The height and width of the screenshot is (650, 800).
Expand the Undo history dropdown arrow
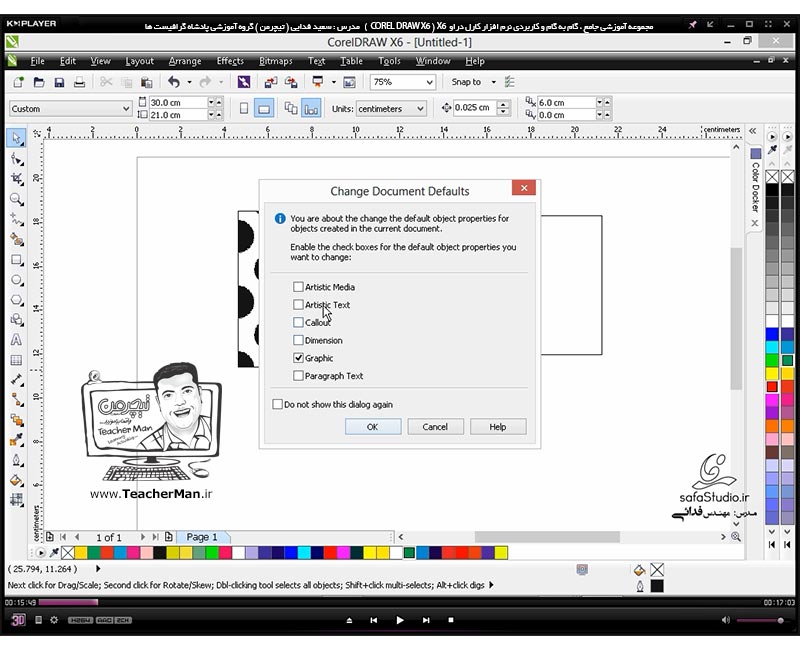pos(189,82)
